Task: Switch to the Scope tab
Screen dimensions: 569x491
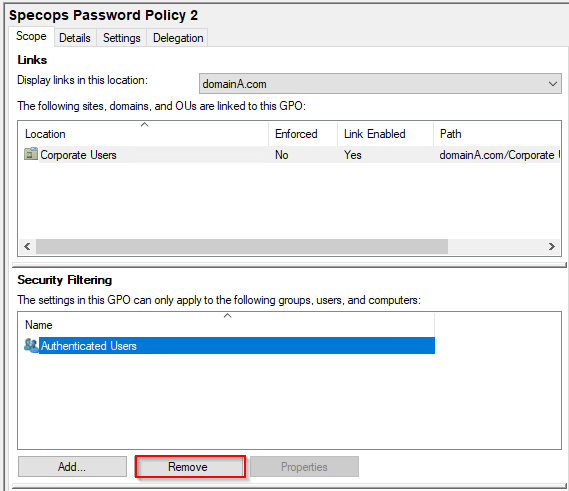Action: click(31, 36)
